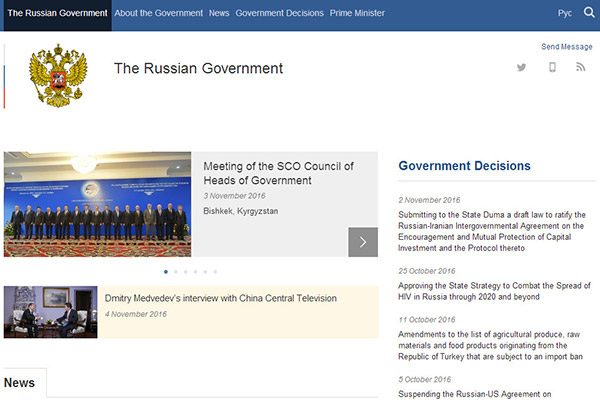Open About the Government menu
600x400 pixels.
pos(158,13)
